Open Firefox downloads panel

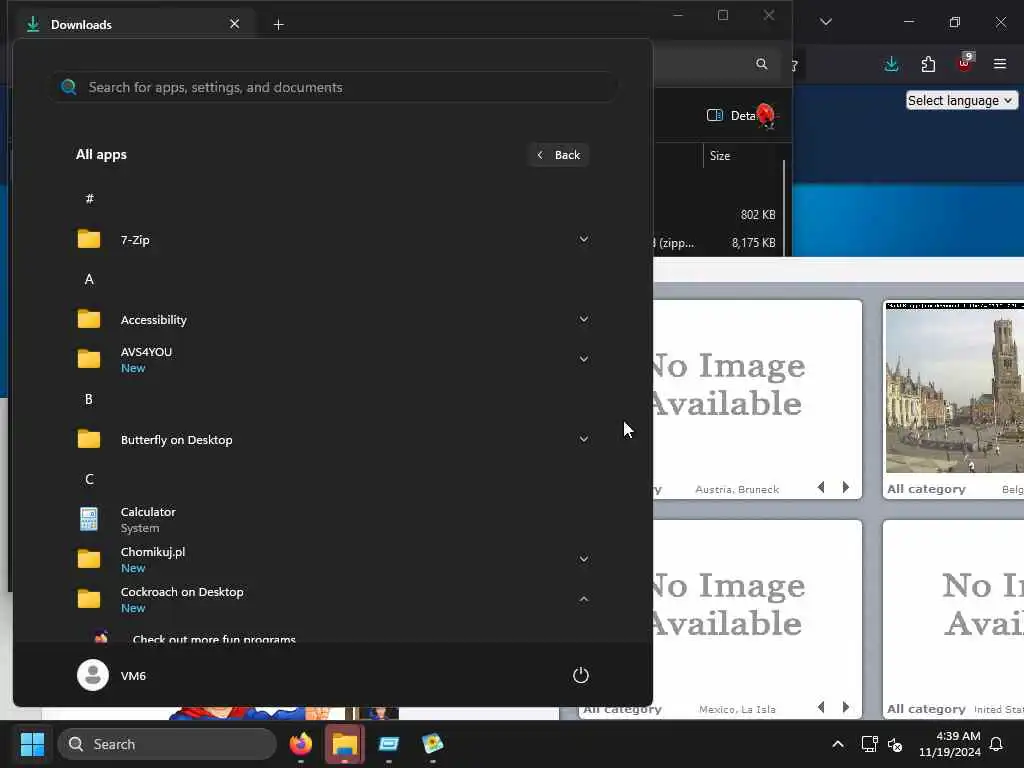(891, 64)
